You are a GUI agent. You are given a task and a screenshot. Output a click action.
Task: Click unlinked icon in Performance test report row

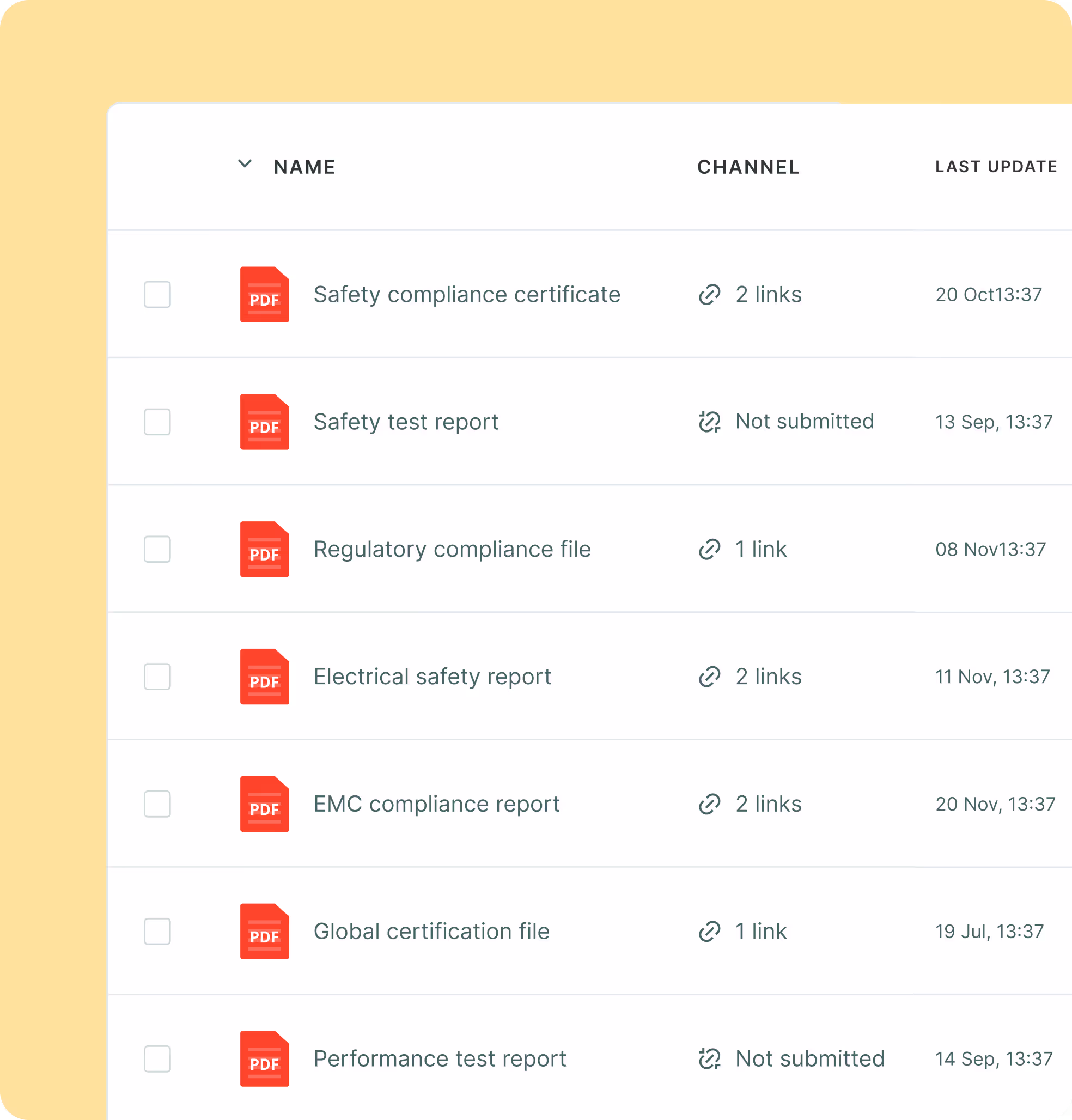point(709,1060)
